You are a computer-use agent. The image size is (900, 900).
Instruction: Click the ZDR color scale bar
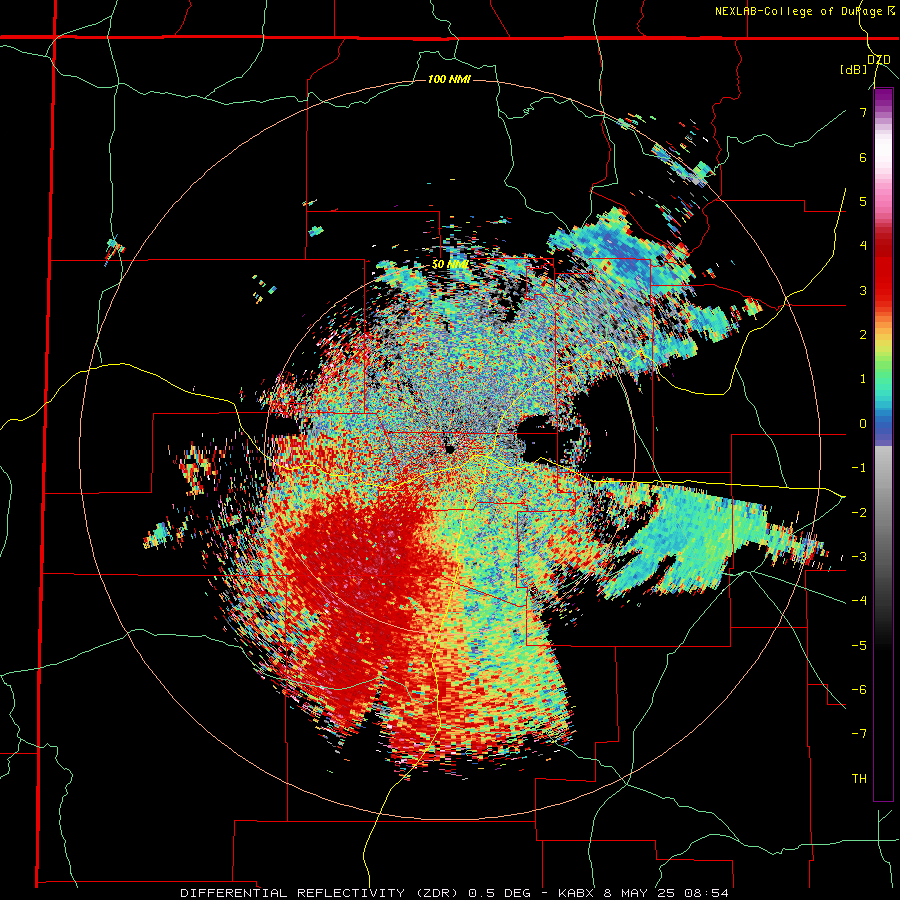coord(883,444)
